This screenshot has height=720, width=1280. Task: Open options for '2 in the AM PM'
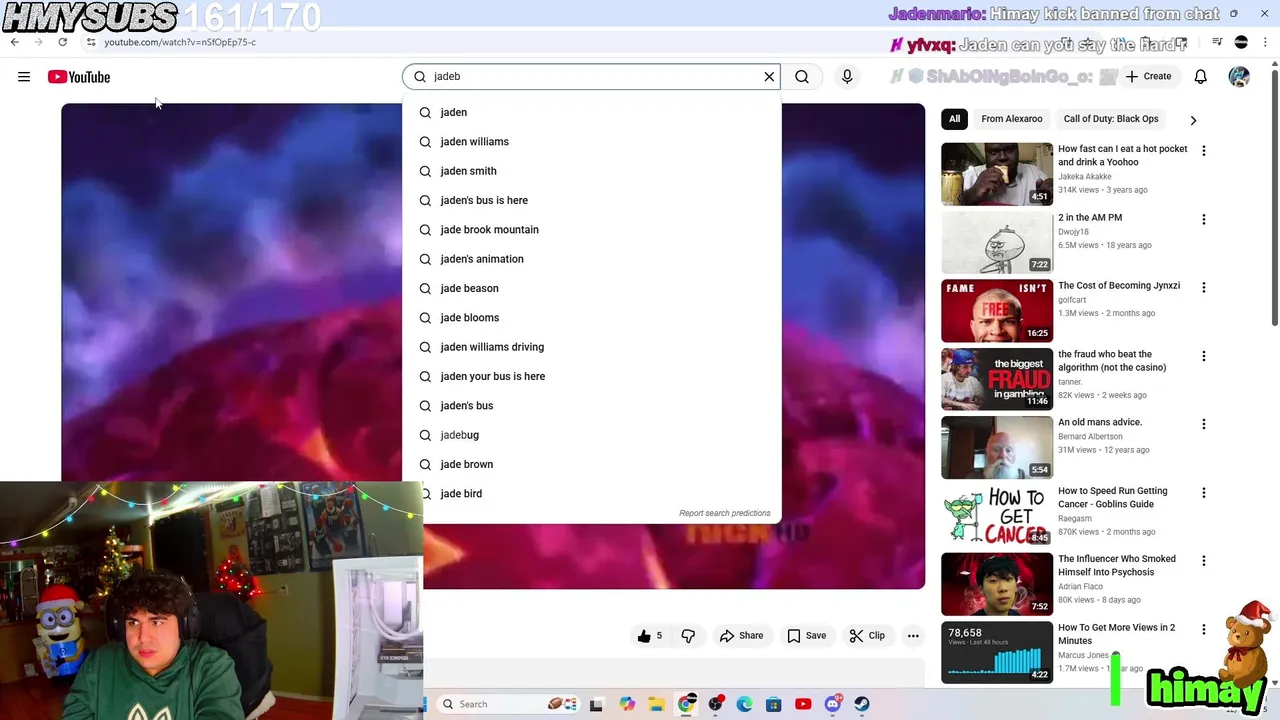(1203, 219)
